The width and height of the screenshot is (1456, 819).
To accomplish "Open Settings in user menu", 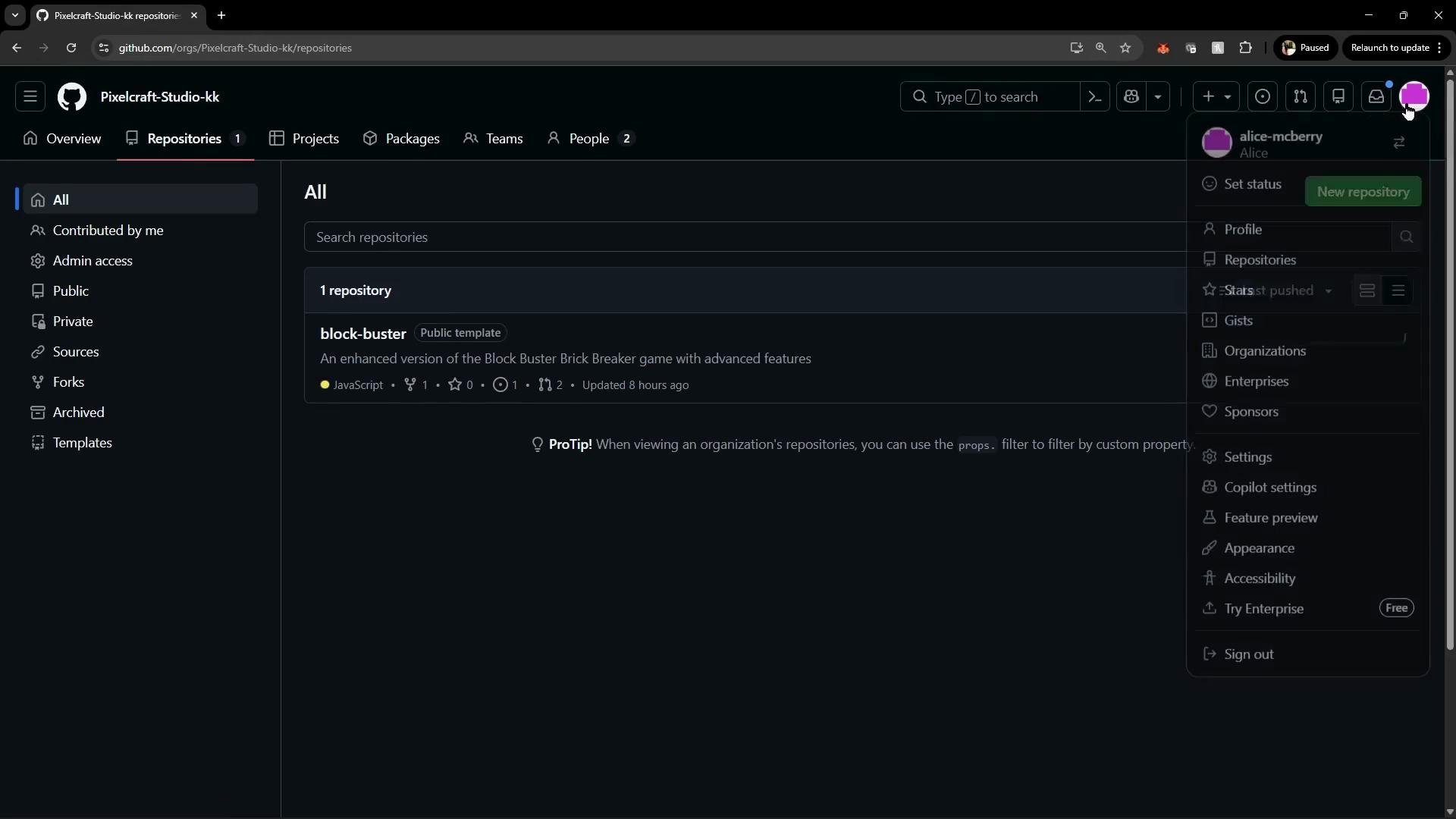I will click(1308, 457).
